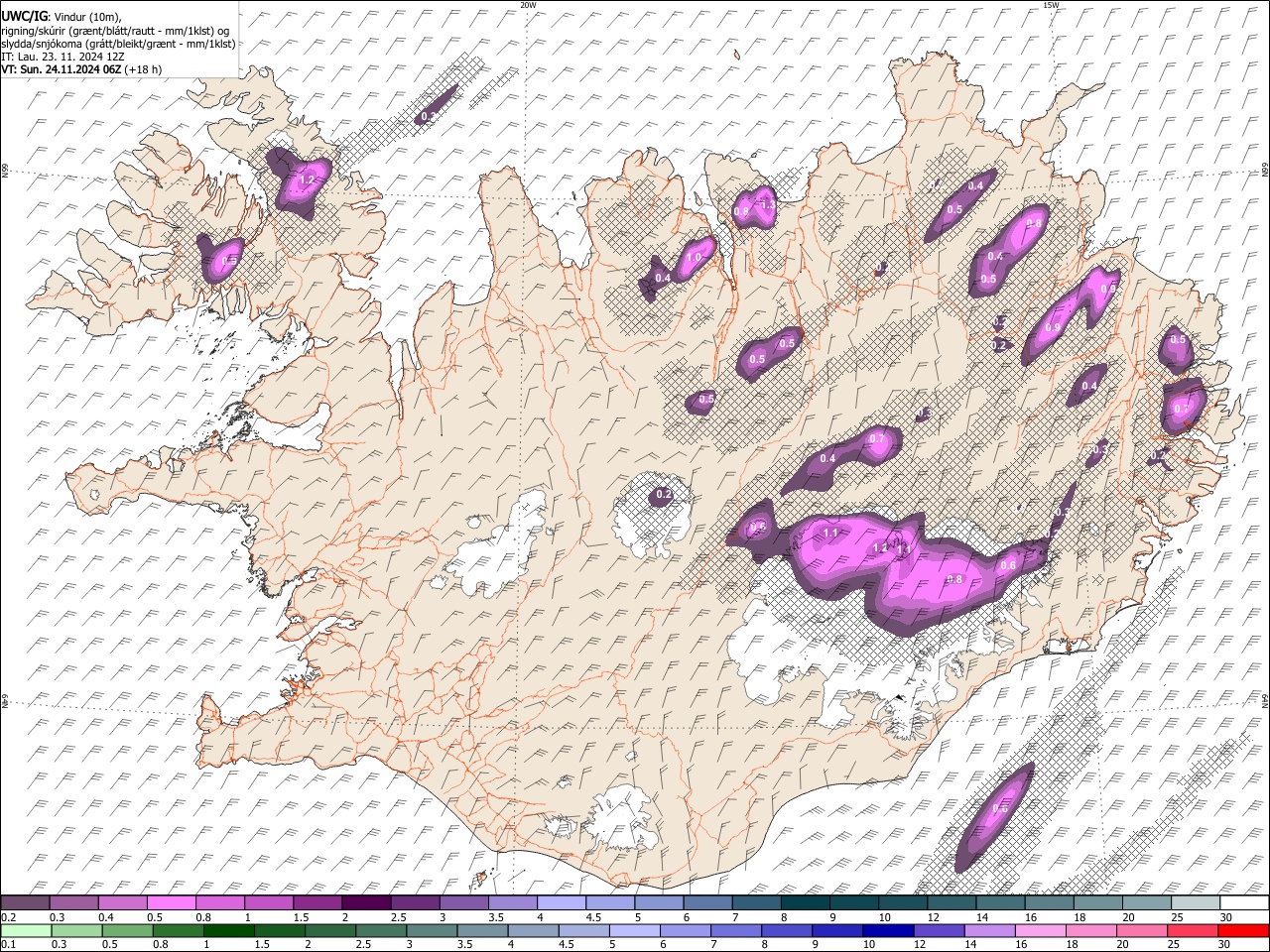Viewport: 1270px width, 952px height.
Task: Click the "15W" longitude label
Action: [x=1051, y=5]
